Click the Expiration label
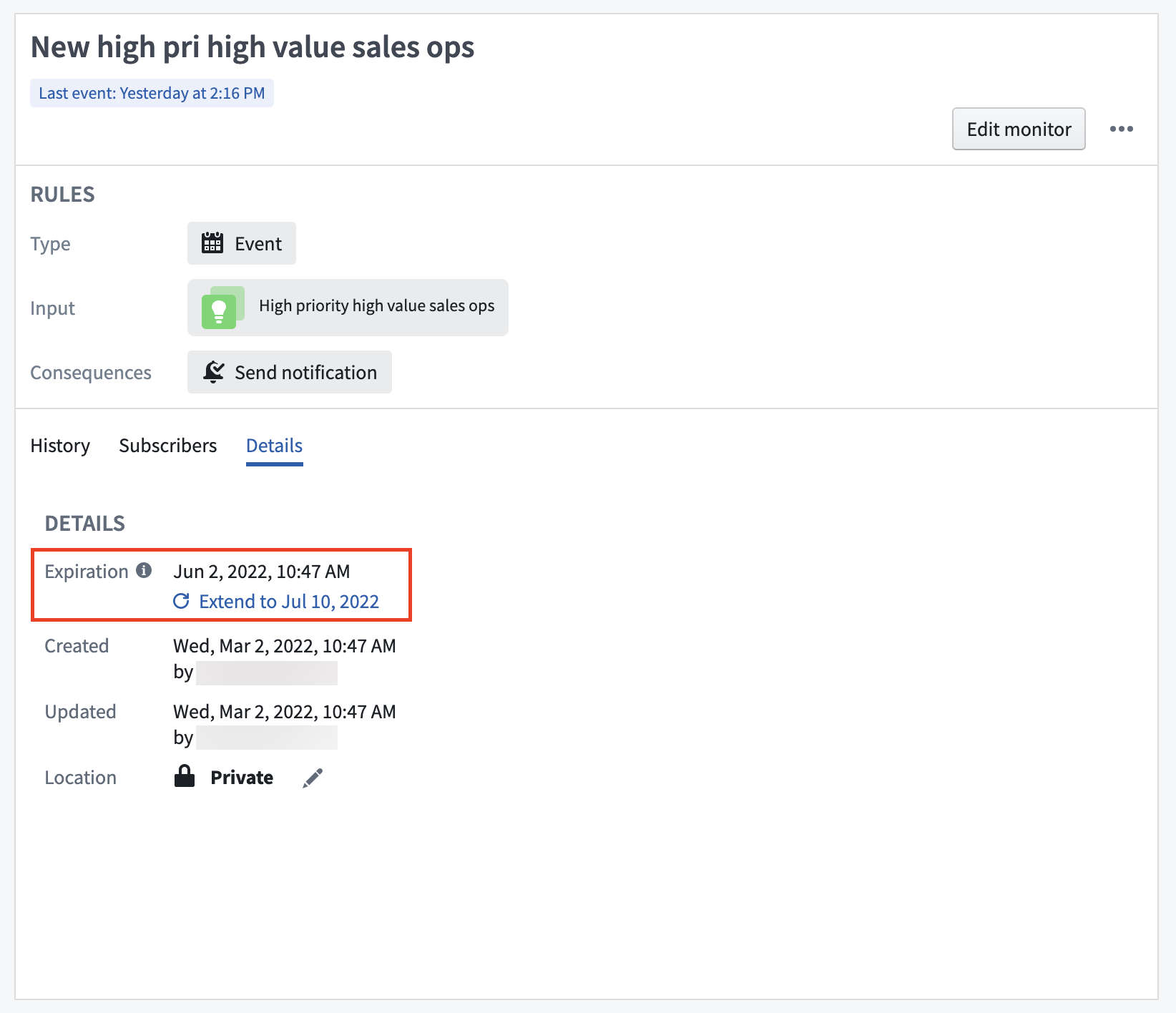 (x=87, y=572)
